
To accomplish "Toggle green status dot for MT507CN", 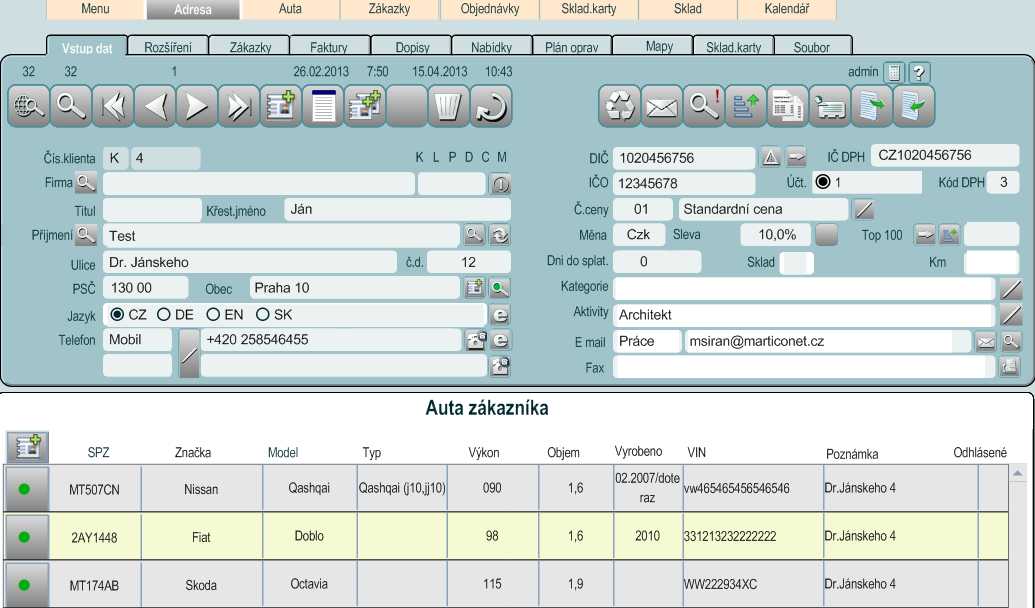I will click(x=24, y=489).
